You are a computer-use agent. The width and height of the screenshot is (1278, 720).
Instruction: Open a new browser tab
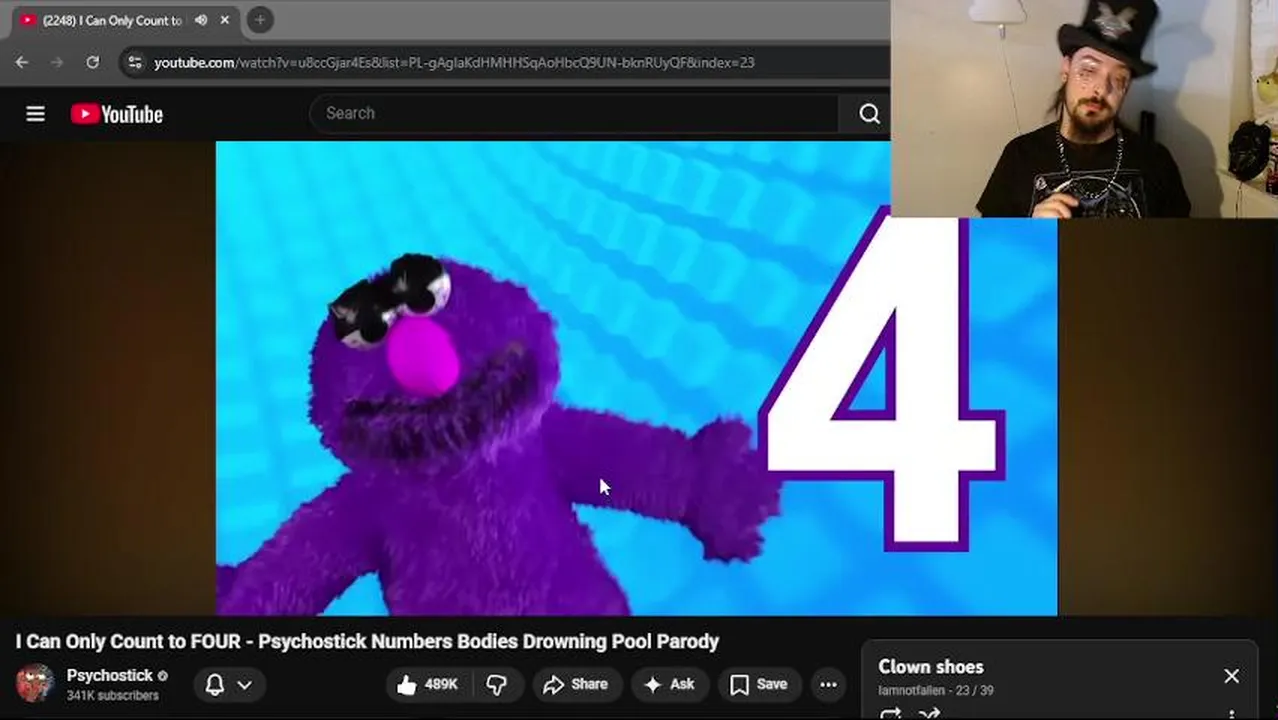[x=260, y=20]
